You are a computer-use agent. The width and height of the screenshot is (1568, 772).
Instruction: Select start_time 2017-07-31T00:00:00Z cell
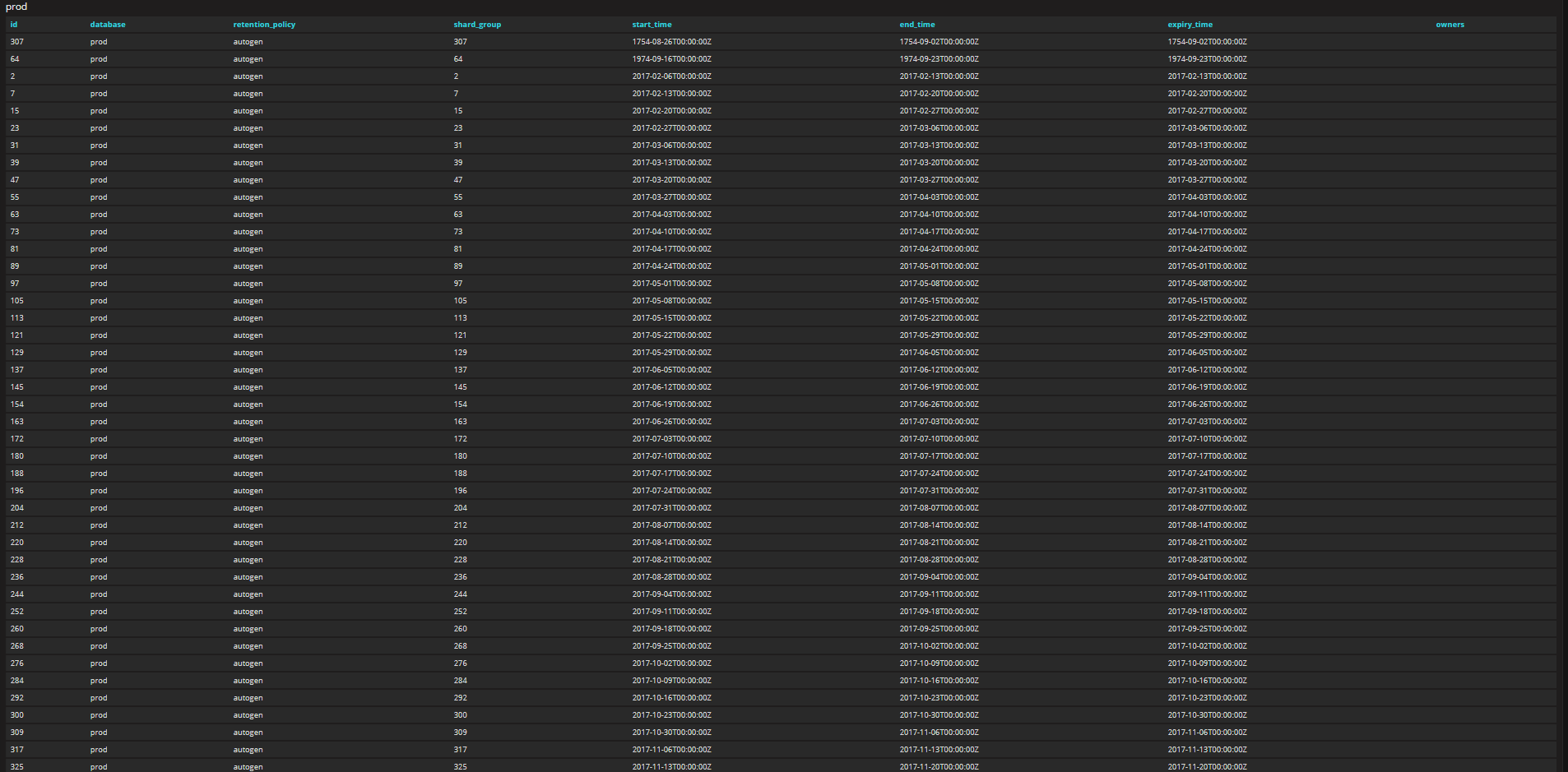672,508
